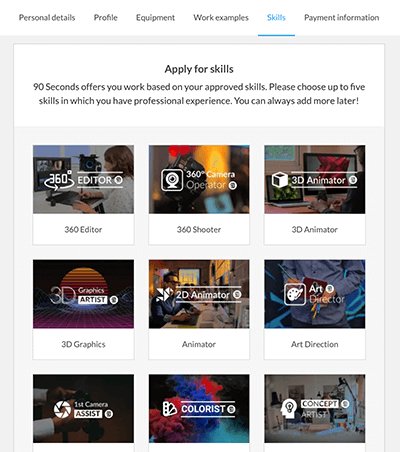Choose the 360 Shooter skill label
This screenshot has height=452, width=400.
[x=199, y=229]
